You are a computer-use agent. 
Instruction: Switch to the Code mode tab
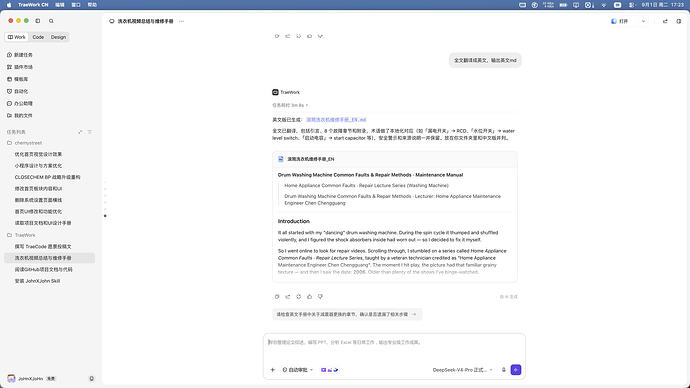pos(38,37)
